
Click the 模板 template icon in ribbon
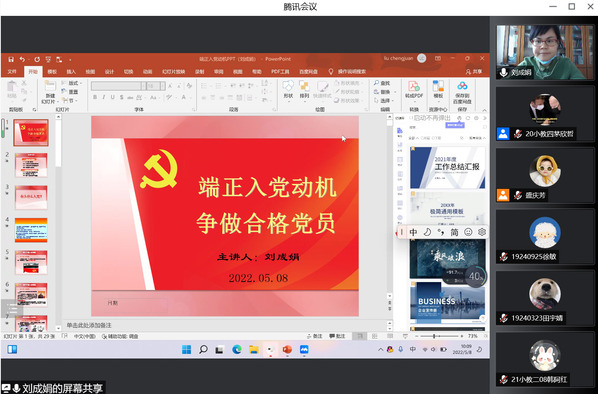pos(438,90)
